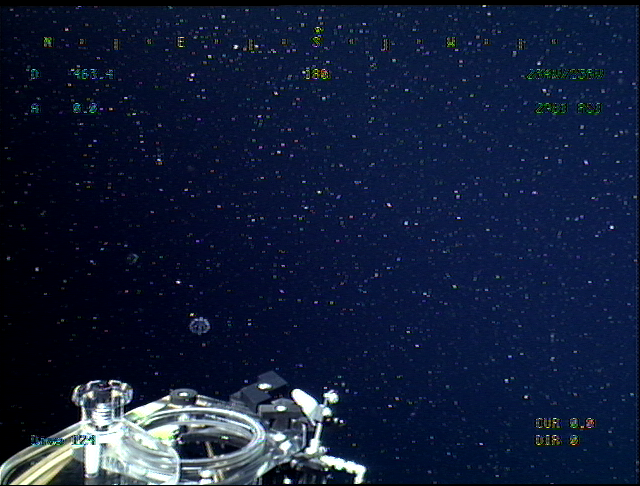Select the altitude reading 0.0 beside A
Image resolution: width=640 pixels, height=486 pixels.
click(x=85, y=109)
